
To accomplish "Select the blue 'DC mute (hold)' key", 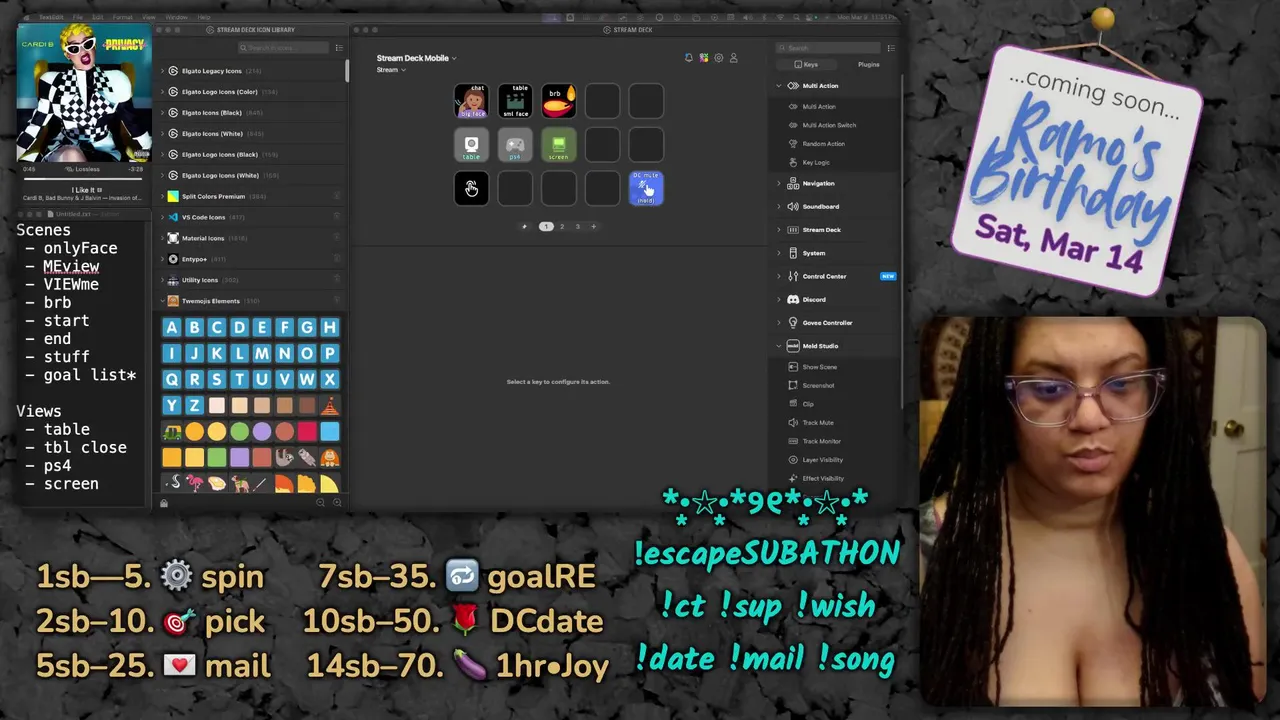I will coord(646,189).
